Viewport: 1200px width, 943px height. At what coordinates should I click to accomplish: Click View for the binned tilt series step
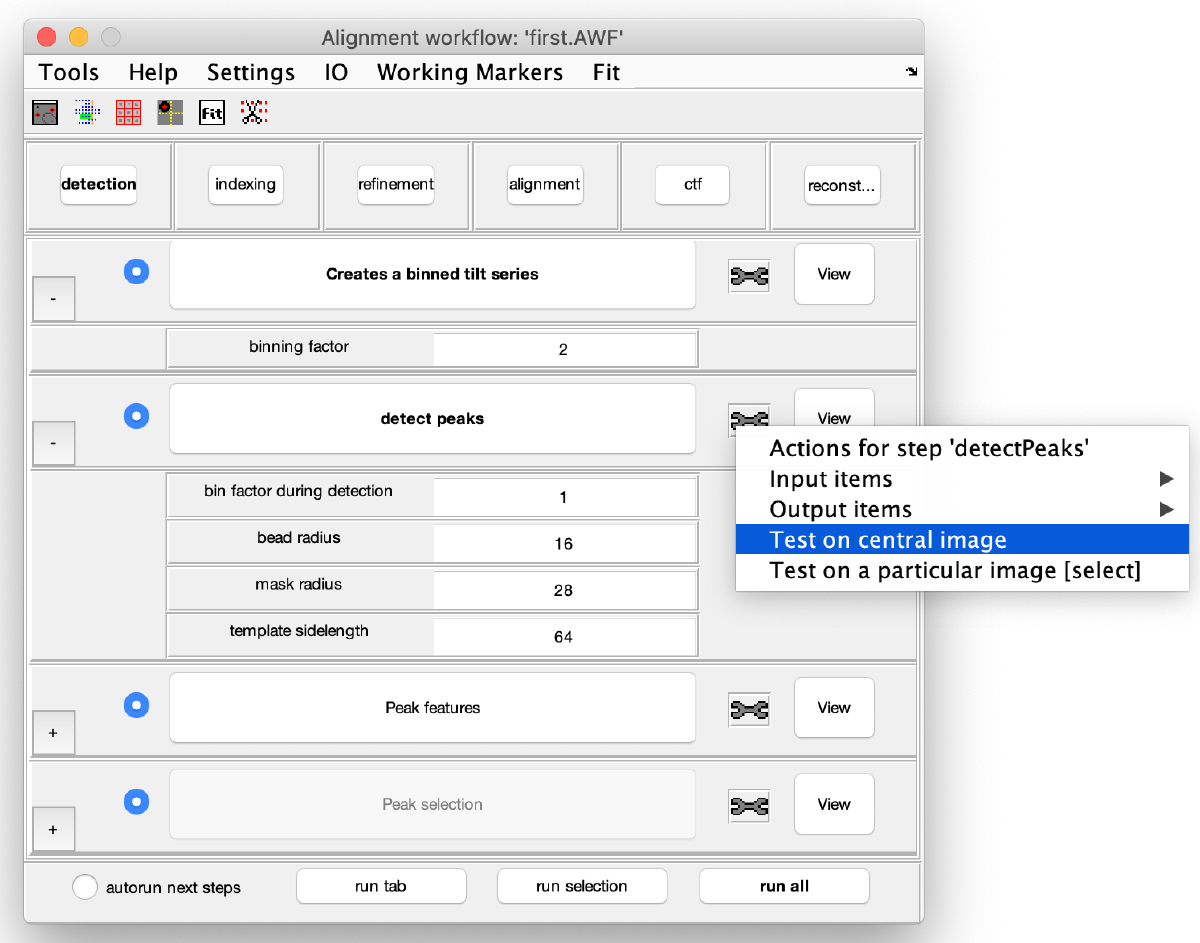pyautogui.click(x=834, y=274)
